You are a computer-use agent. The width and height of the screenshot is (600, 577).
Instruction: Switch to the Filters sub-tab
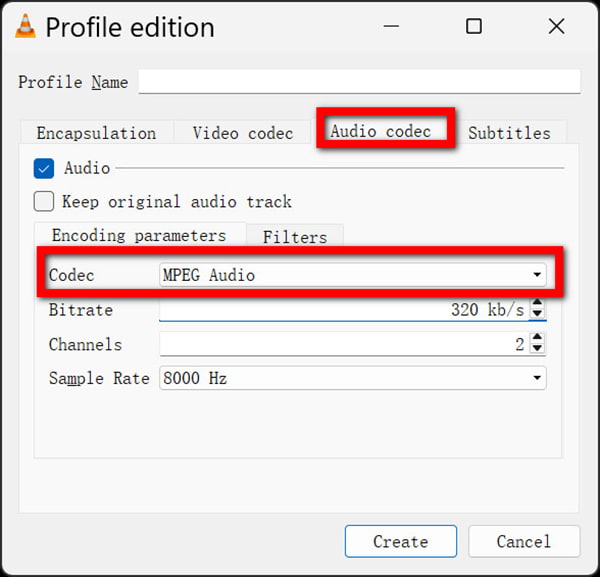295,236
